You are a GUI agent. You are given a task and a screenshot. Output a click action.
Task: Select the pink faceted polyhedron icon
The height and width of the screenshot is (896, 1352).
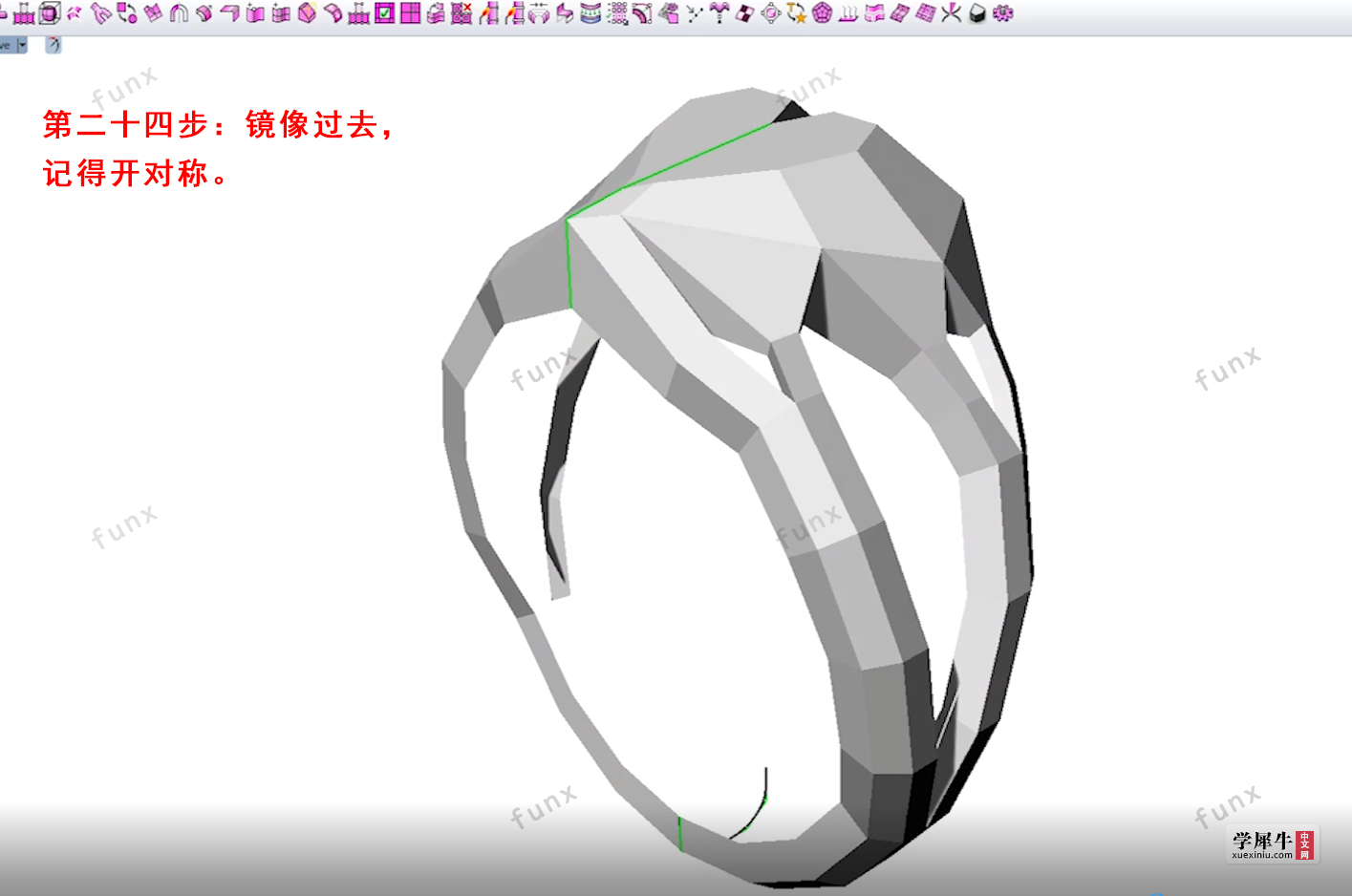[x=307, y=13]
